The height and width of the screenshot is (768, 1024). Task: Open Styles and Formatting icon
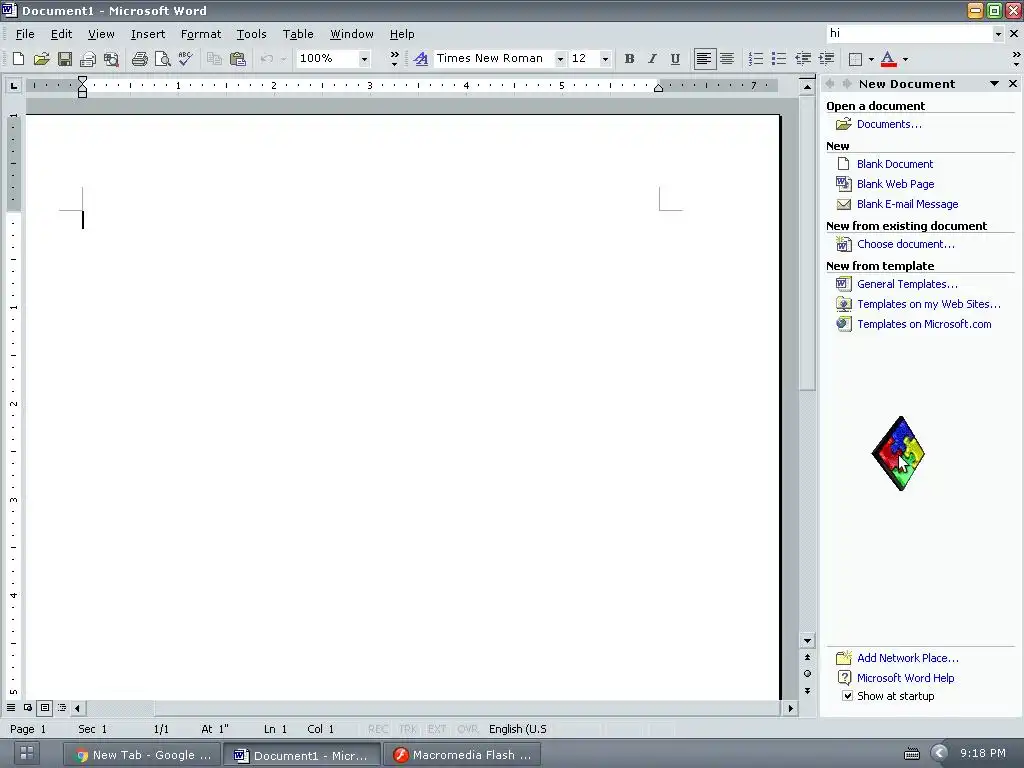421,59
